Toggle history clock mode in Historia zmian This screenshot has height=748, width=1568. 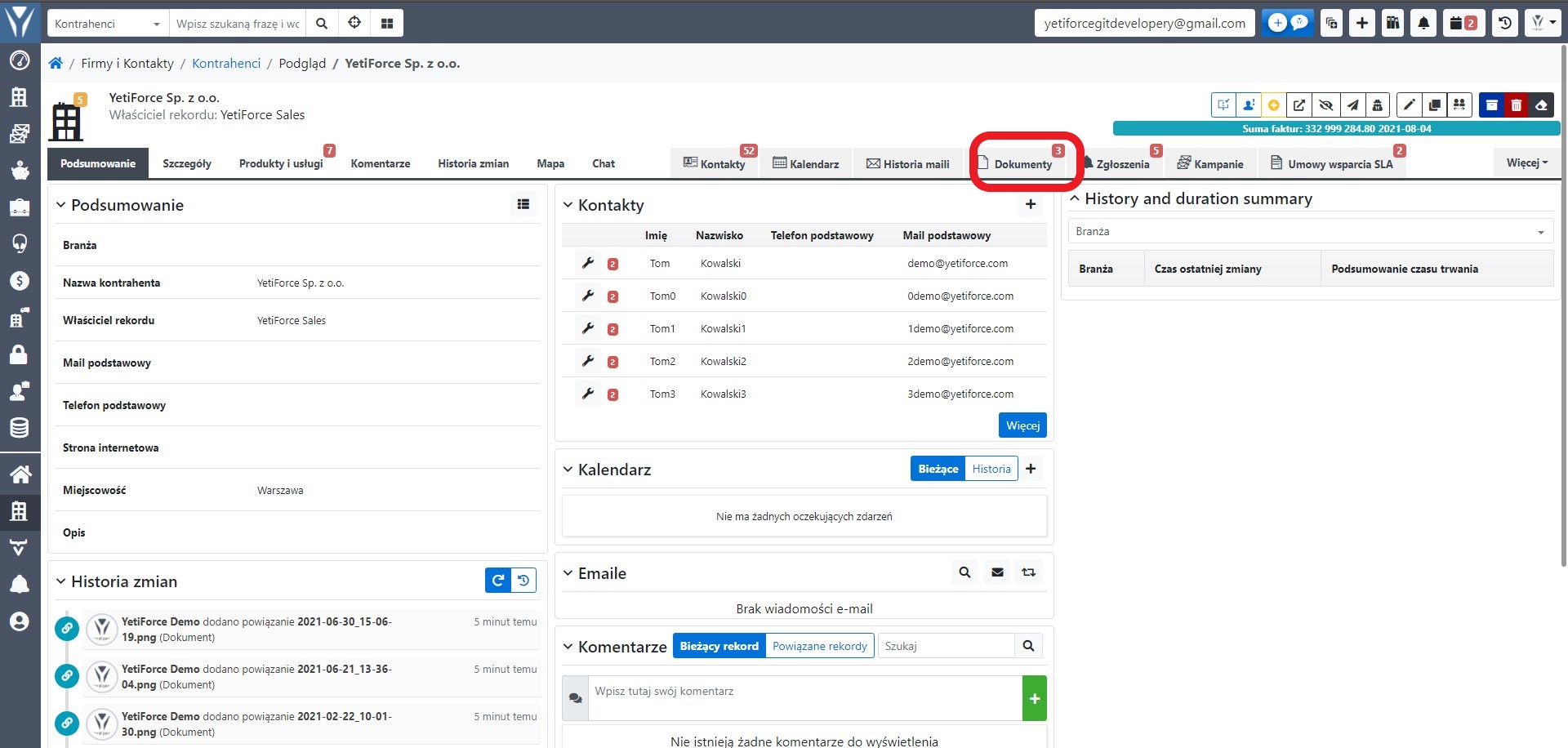tap(523, 581)
